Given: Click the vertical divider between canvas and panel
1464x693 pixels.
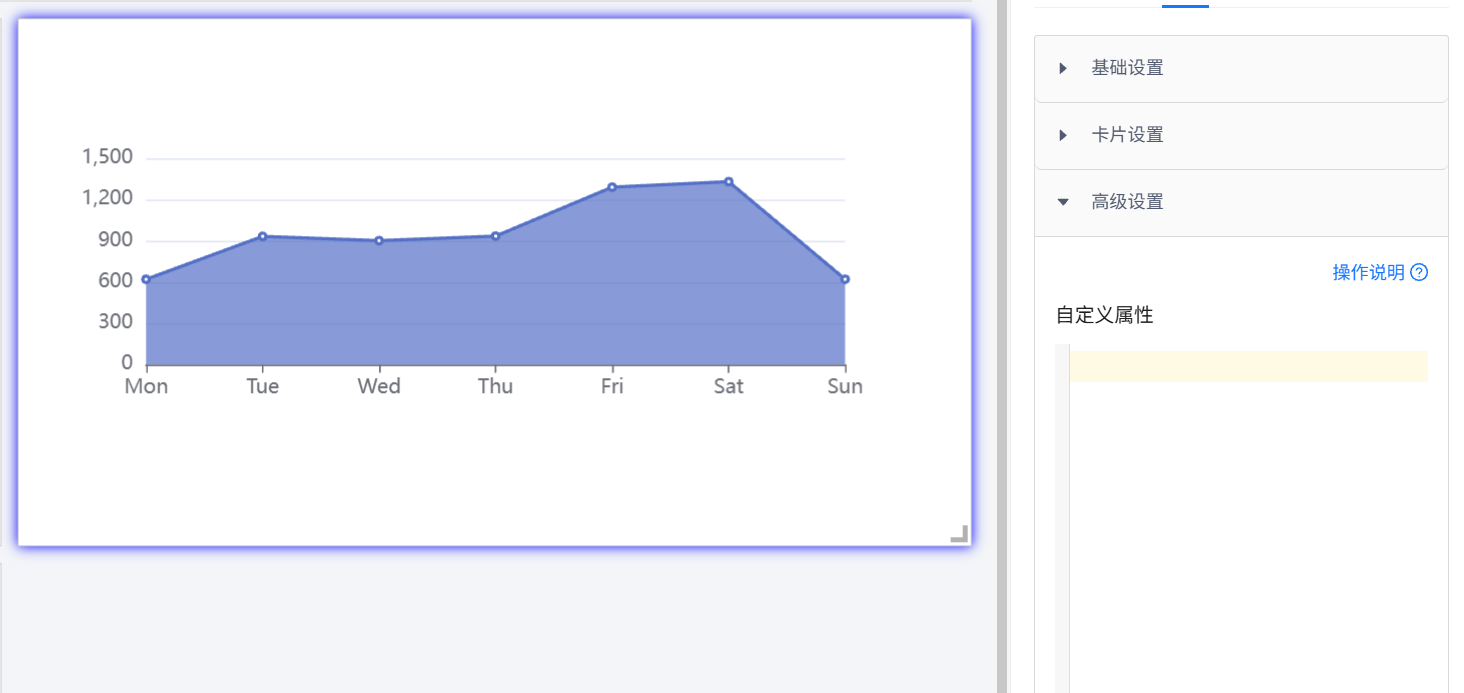Looking at the screenshot, I should pyautogui.click(x=1003, y=346).
